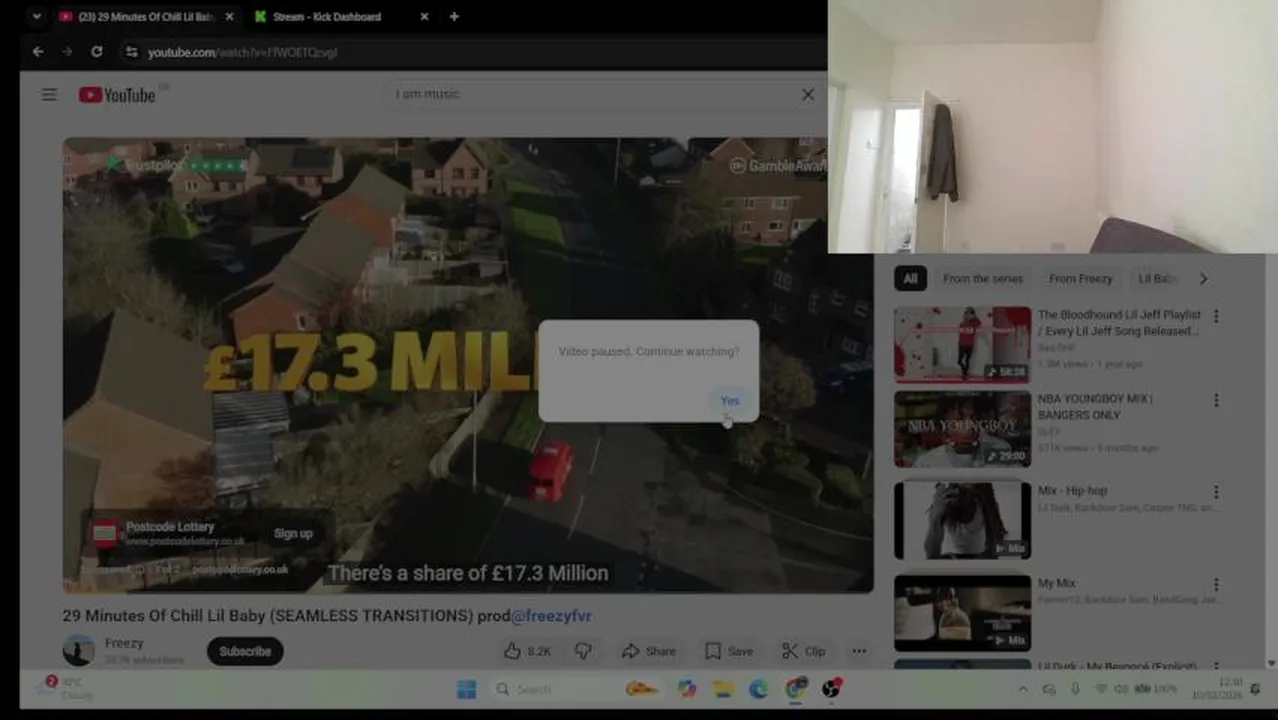The height and width of the screenshot is (720, 1278).
Task: Open the OBS icon on the taskbar
Action: [831, 688]
